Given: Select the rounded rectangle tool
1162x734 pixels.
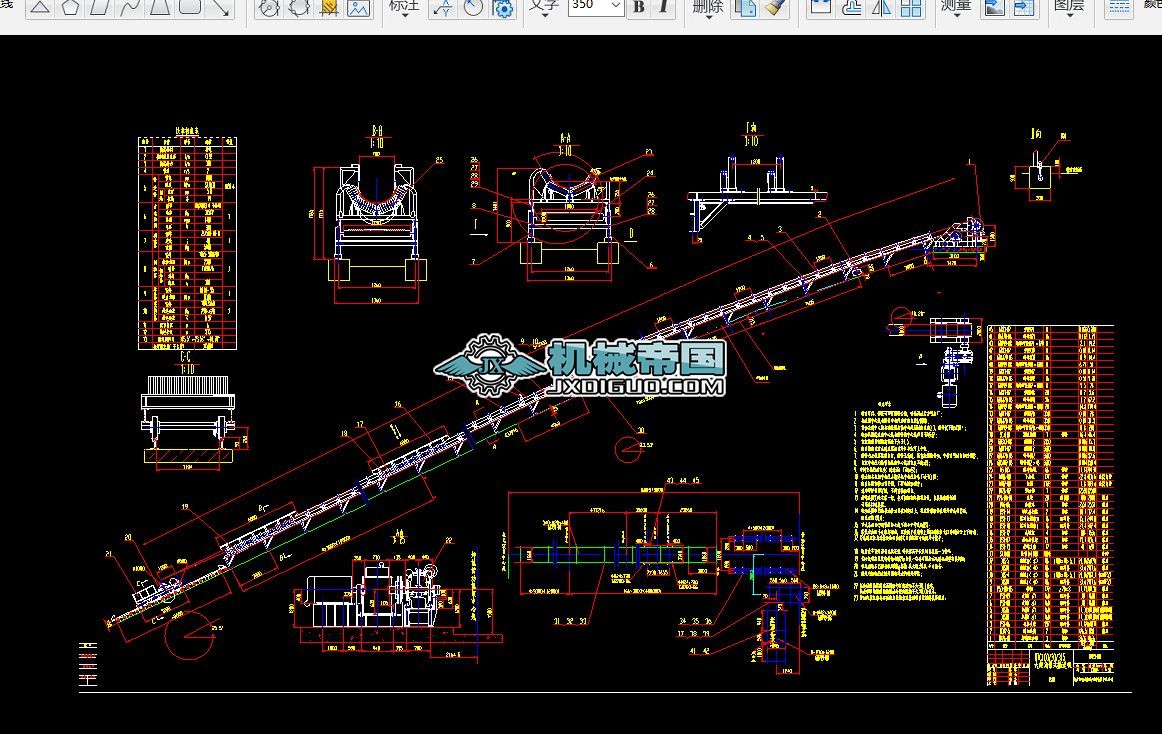Looking at the screenshot, I should coord(190,7).
